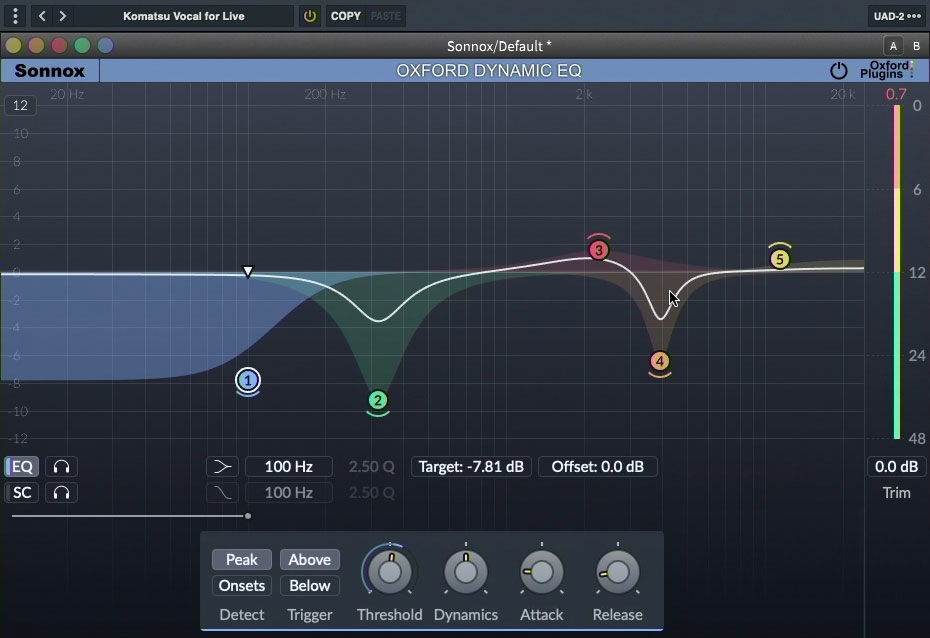Toggle the yellow plugin power button
Image resolution: width=930 pixels, height=638 pixels.
pyautogui.click(x=310, y=16)
